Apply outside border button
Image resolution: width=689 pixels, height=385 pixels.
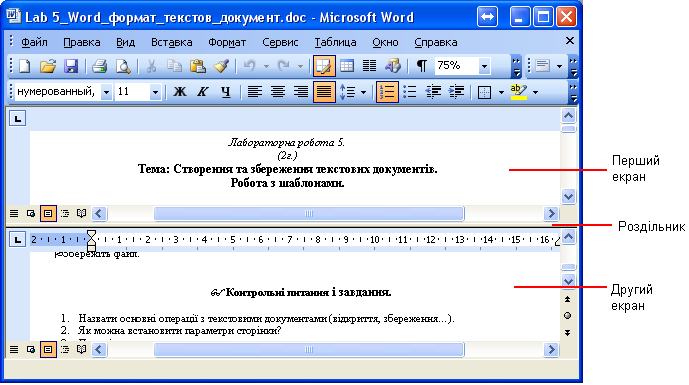click(484, 92)
